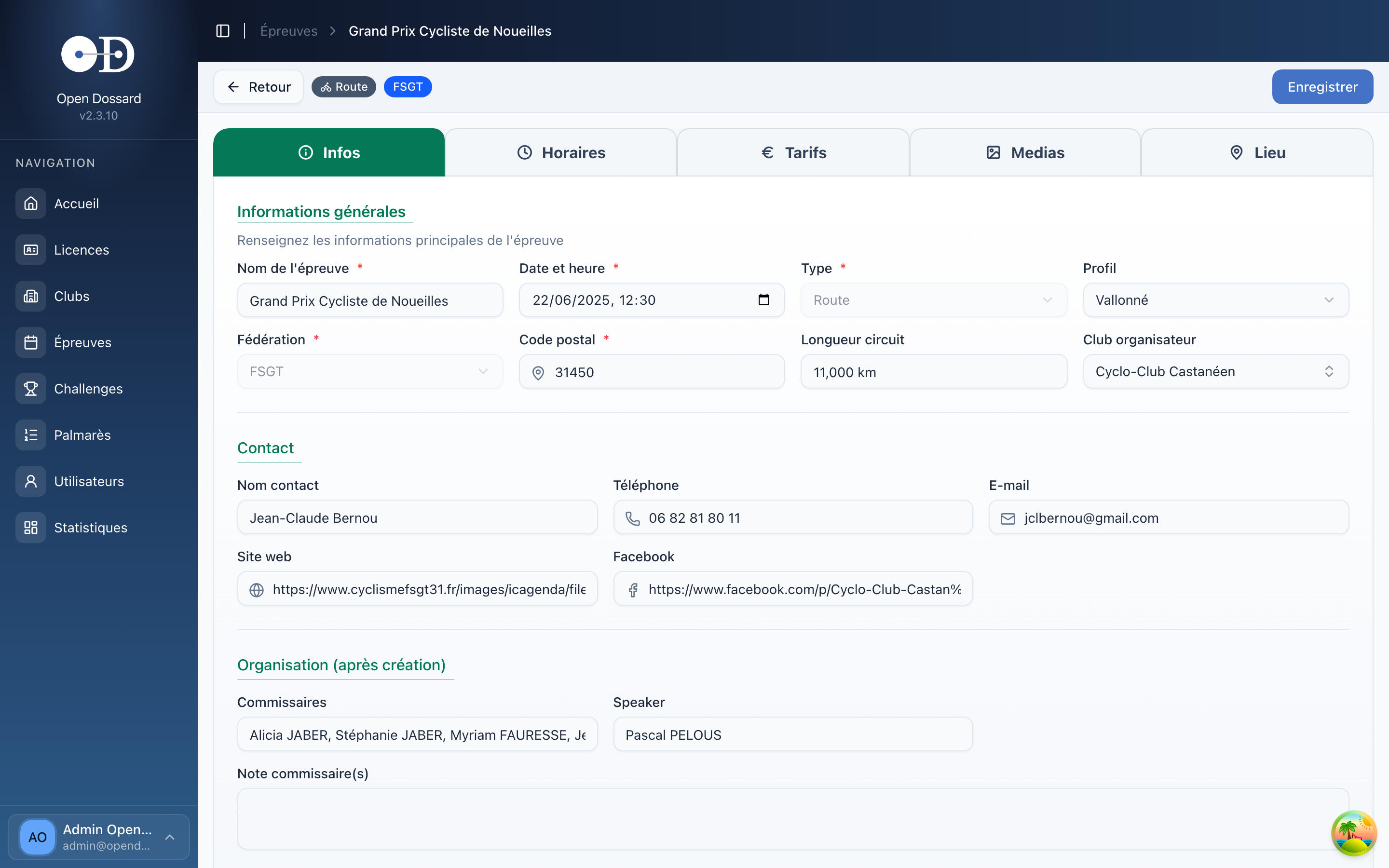Open the Club organisateur combo box
The image size is (1389, 868).
(x=1215, y=371)
